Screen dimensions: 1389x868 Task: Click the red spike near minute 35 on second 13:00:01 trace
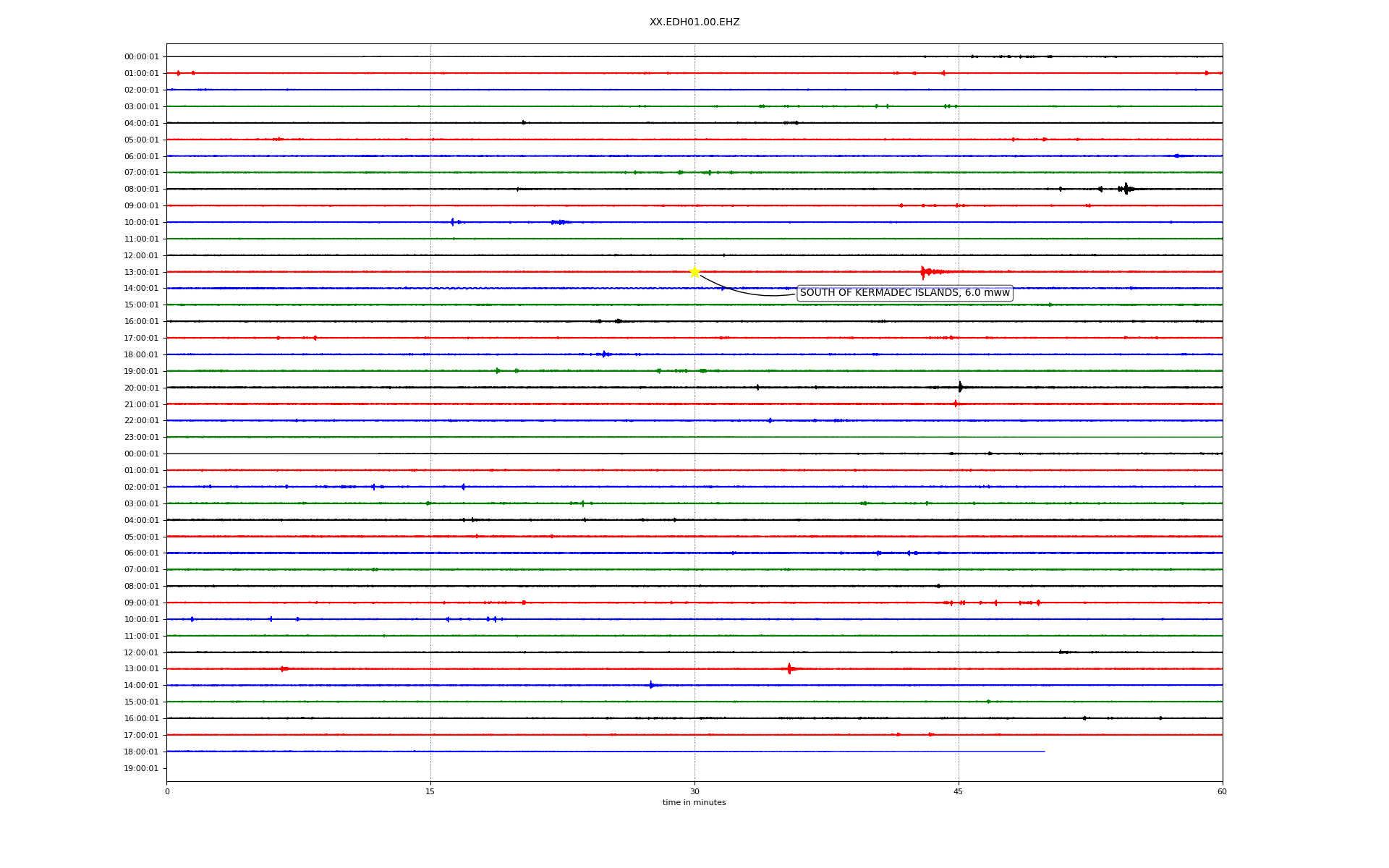point(789,668)
